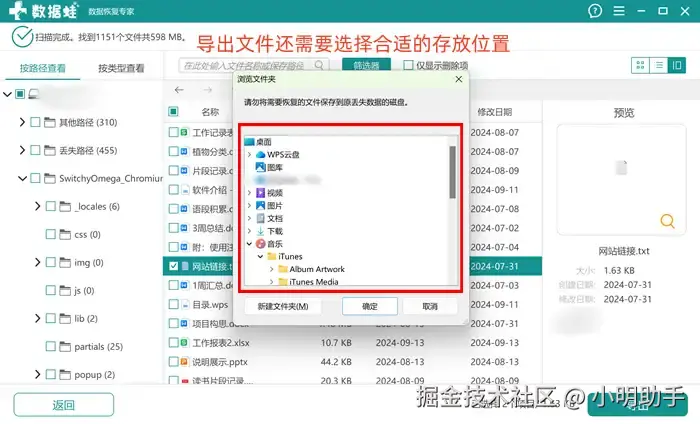The height and width of the screenshot is (424, 700).
Task: Sort by 修改日期 column header
Action: click(x=494, y=112)
